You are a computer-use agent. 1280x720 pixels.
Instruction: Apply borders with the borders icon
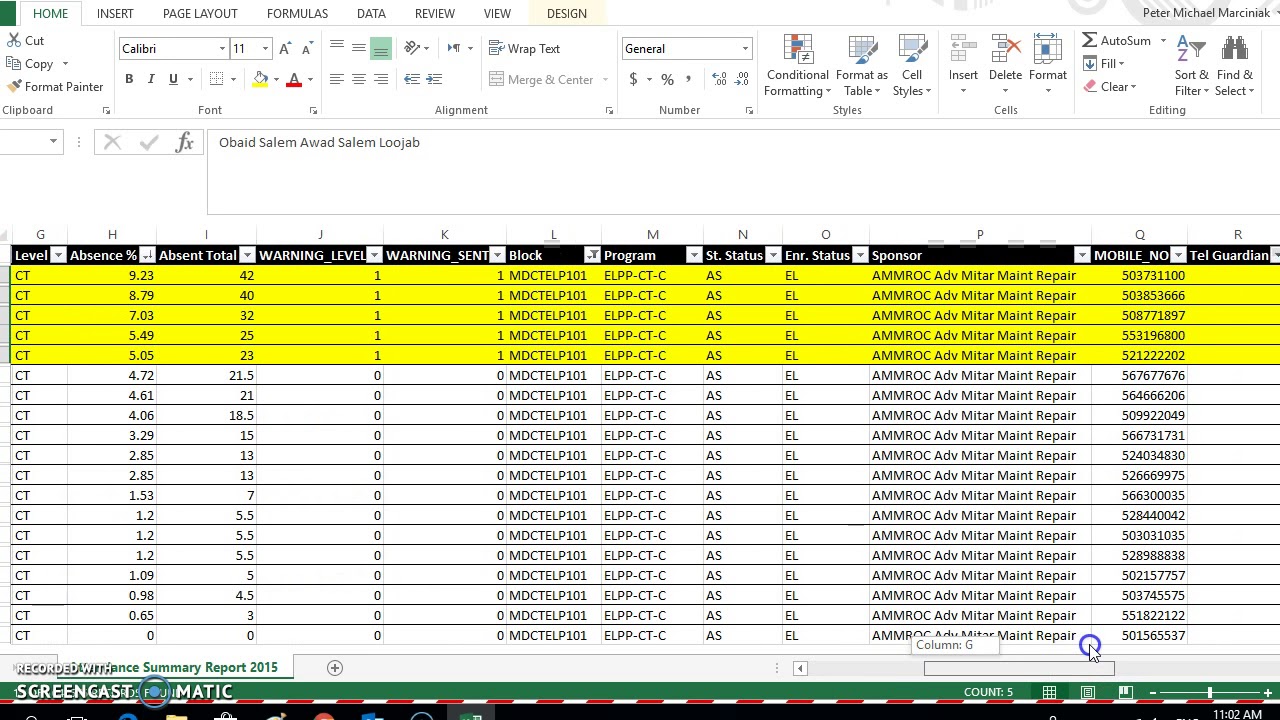click(217, 79)
